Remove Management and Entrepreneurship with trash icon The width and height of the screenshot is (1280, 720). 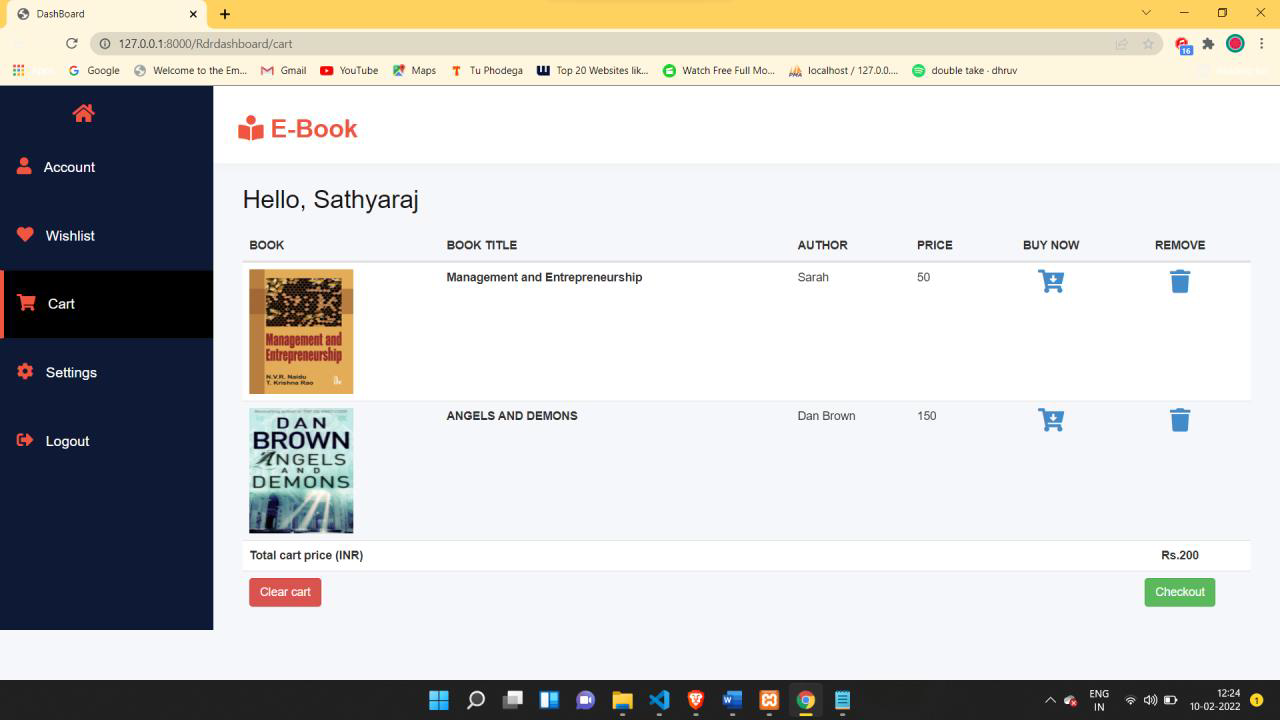(x=1179, y=281)
